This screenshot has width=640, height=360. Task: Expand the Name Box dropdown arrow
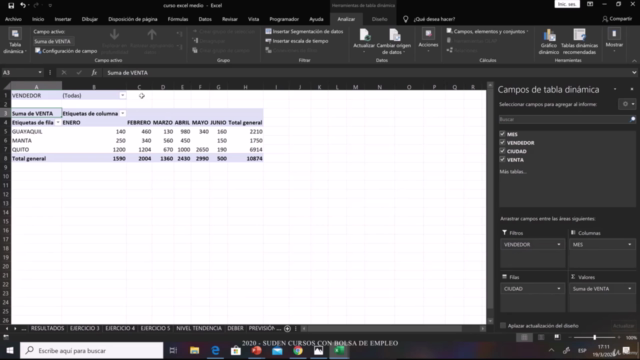pos(40,73)
